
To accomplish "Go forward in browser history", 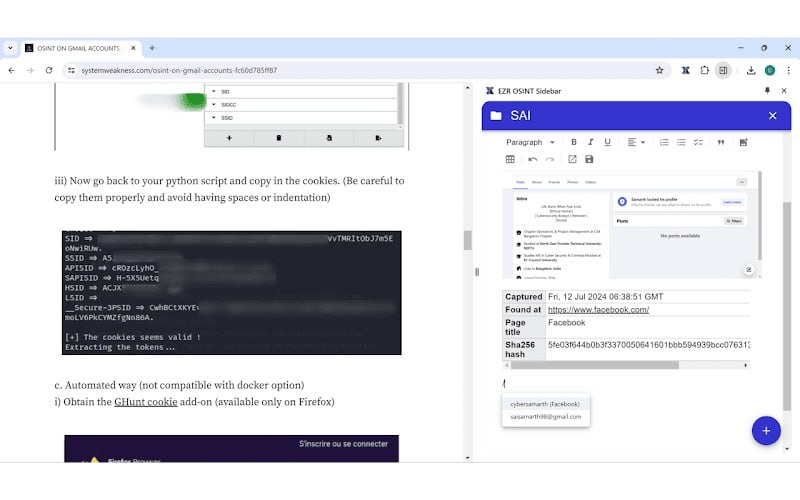I will (x=30, y=70).
